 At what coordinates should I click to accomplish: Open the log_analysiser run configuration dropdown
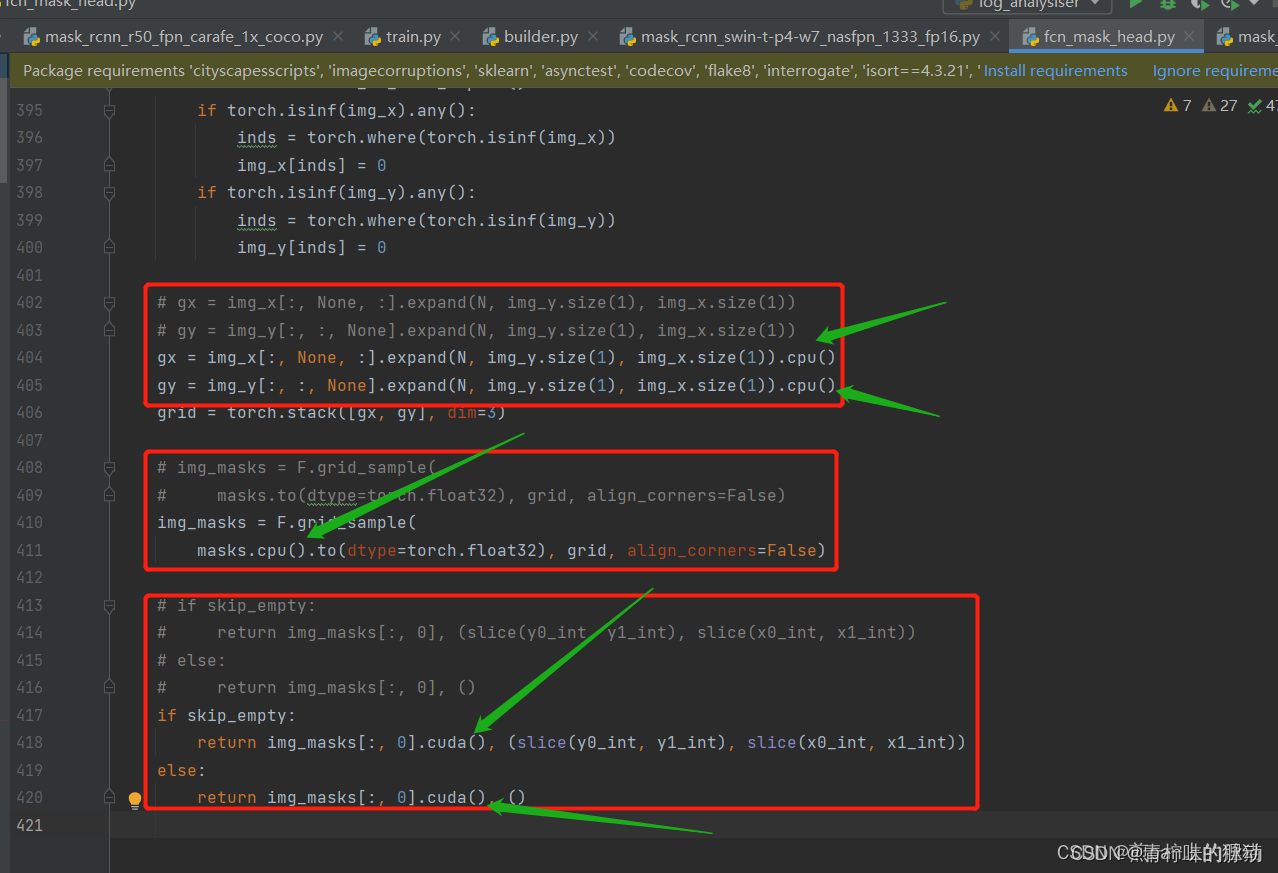1028,5
